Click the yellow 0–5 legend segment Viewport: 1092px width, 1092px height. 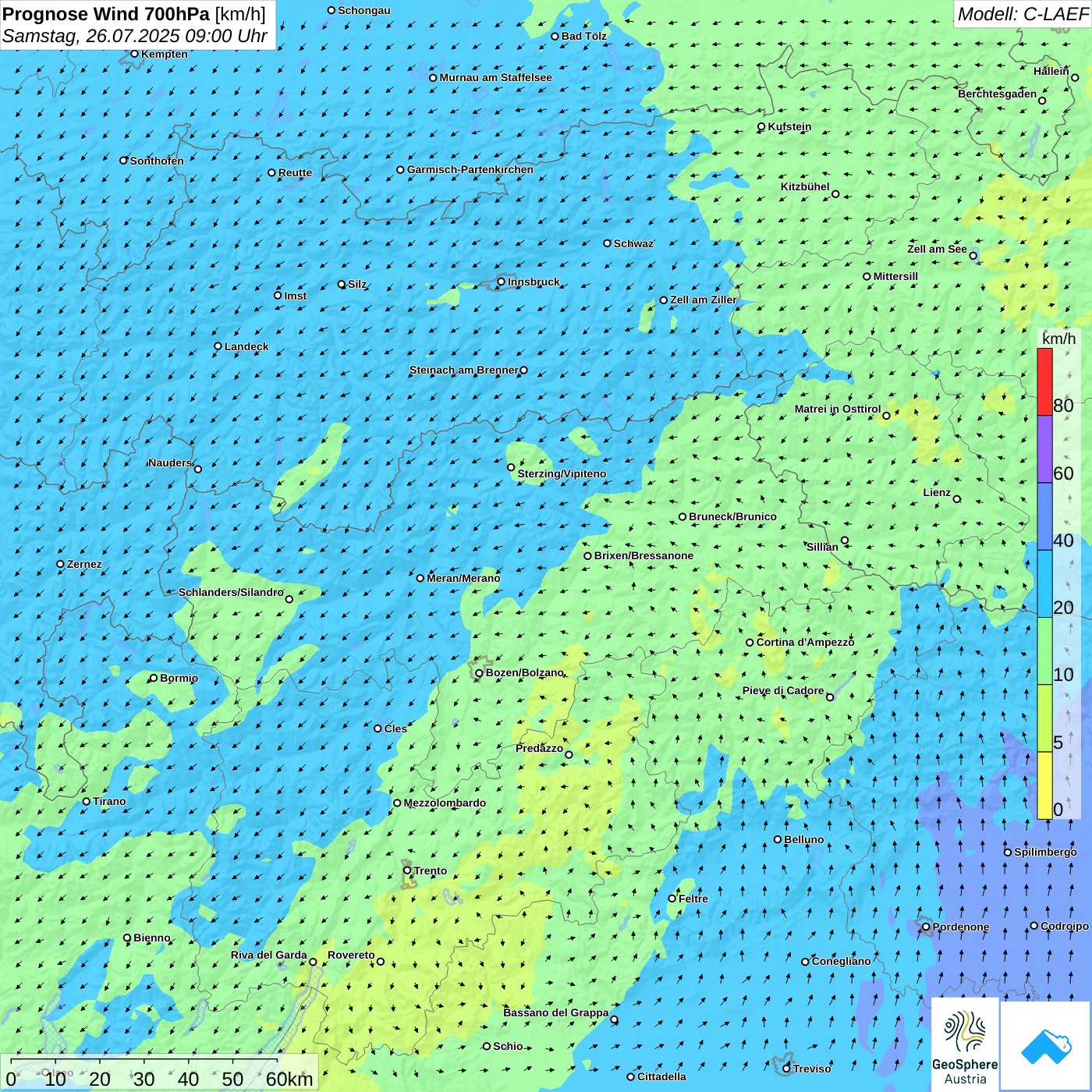(x=1044, y=785)
